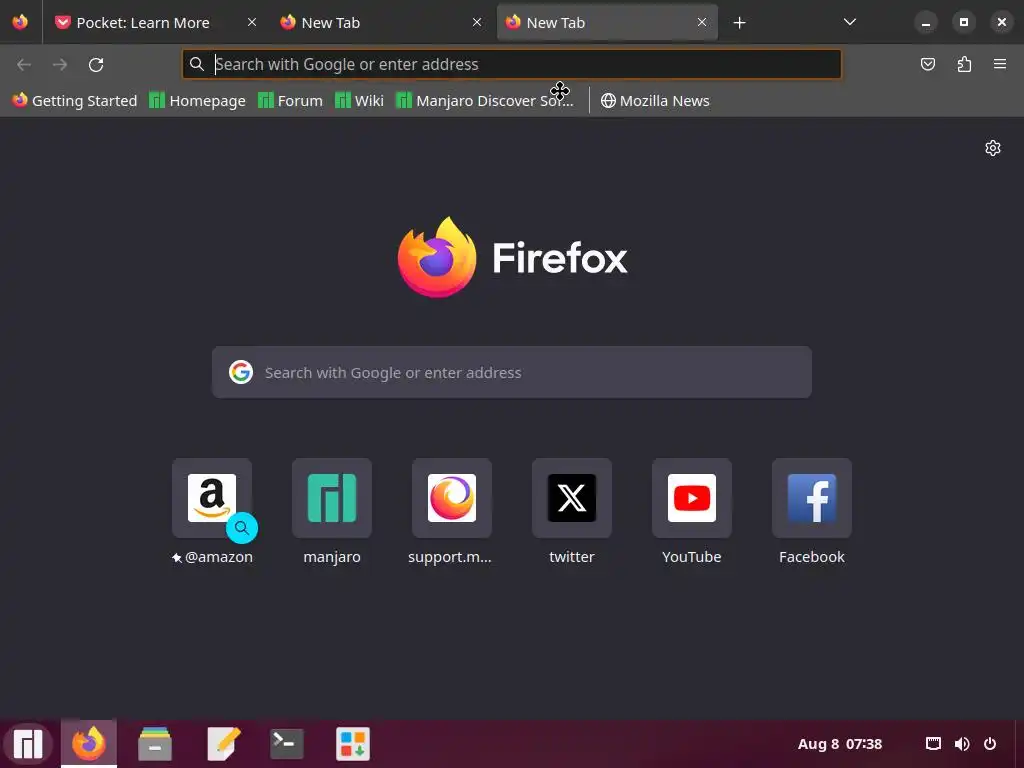1024x768 pixels.
Task: Open the Extensions puzzle icon
Action: [964, 64]
